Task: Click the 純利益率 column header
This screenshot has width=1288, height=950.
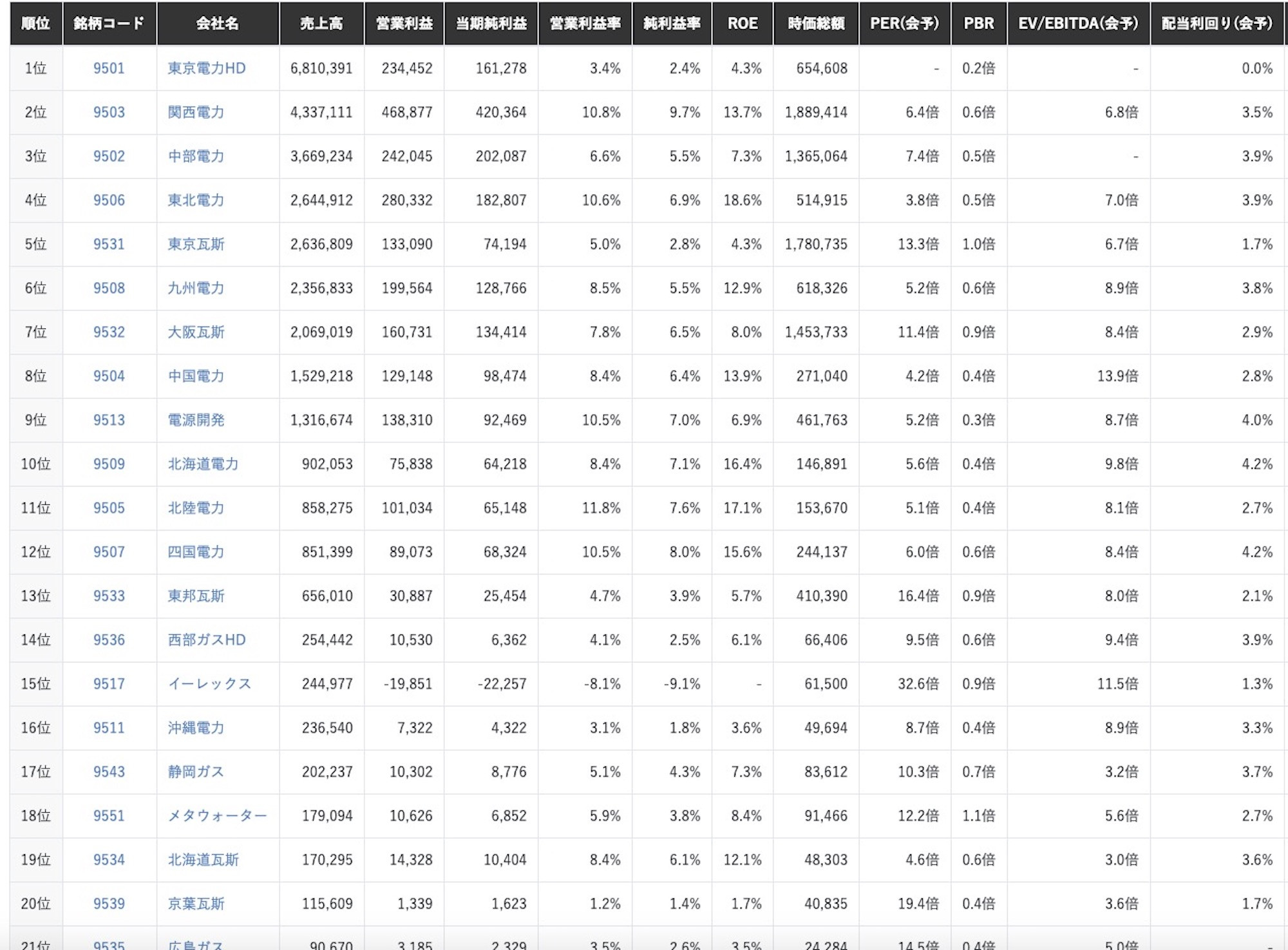Action: click(672, 24)
